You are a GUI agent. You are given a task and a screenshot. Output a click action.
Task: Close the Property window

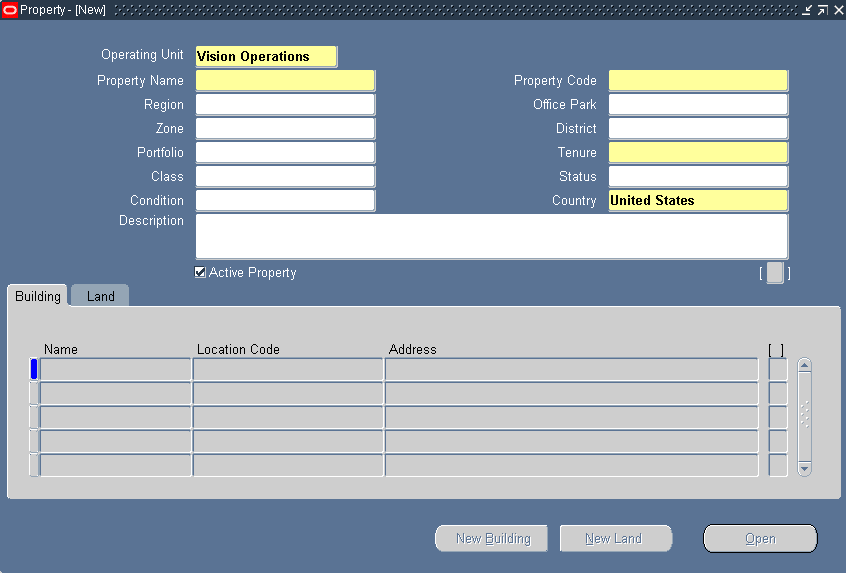click(x=839, y=10)
